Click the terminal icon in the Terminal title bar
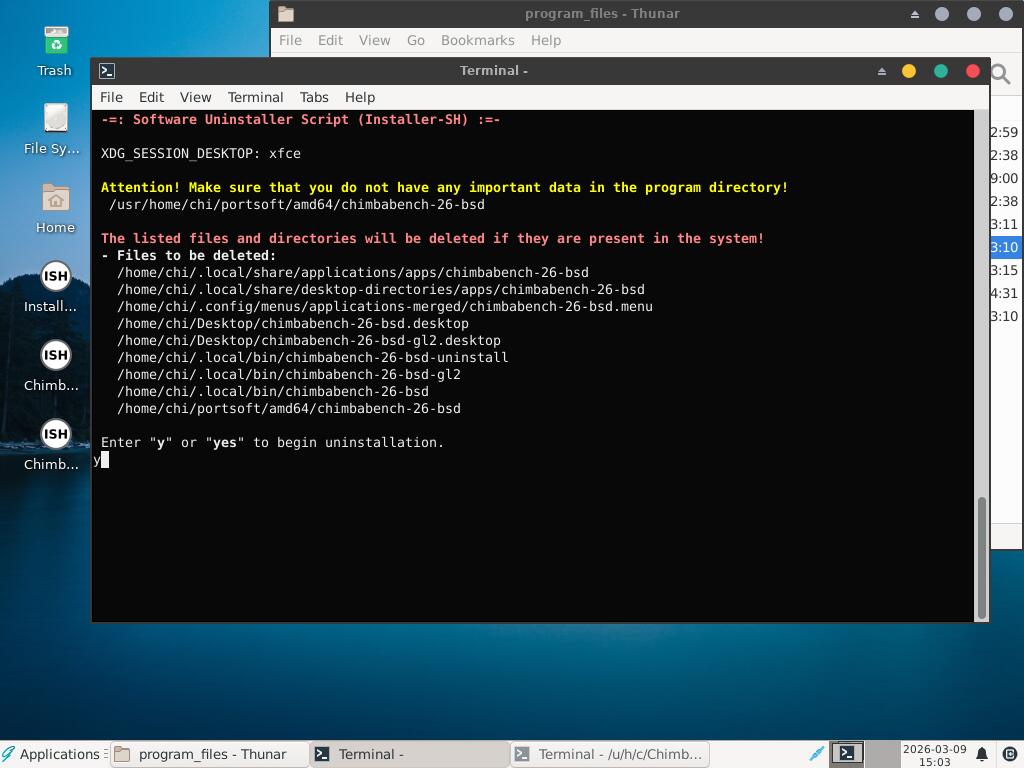 click(x=107, y=71)
